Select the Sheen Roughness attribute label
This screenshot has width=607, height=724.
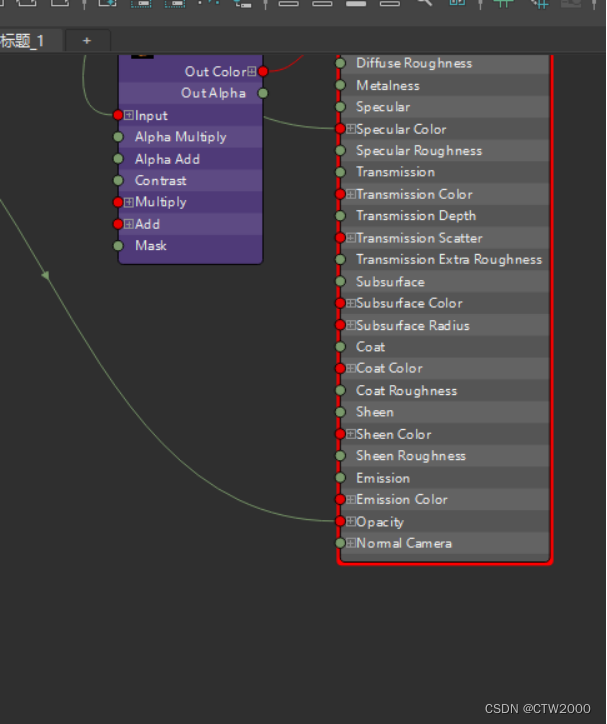411,456
